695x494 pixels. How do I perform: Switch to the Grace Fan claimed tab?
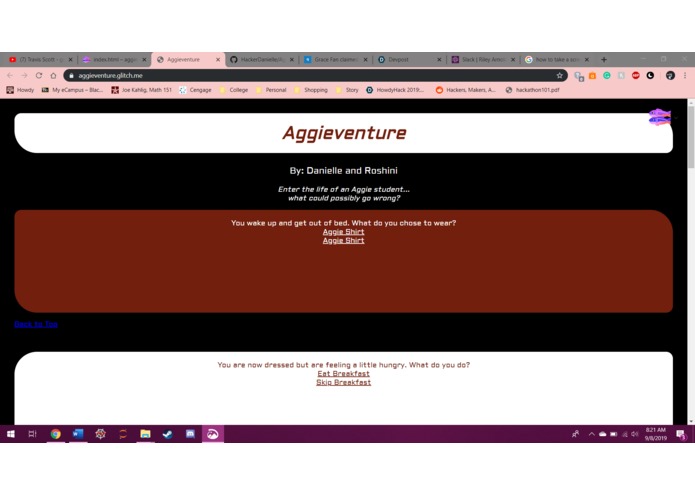tap(336, 59)
